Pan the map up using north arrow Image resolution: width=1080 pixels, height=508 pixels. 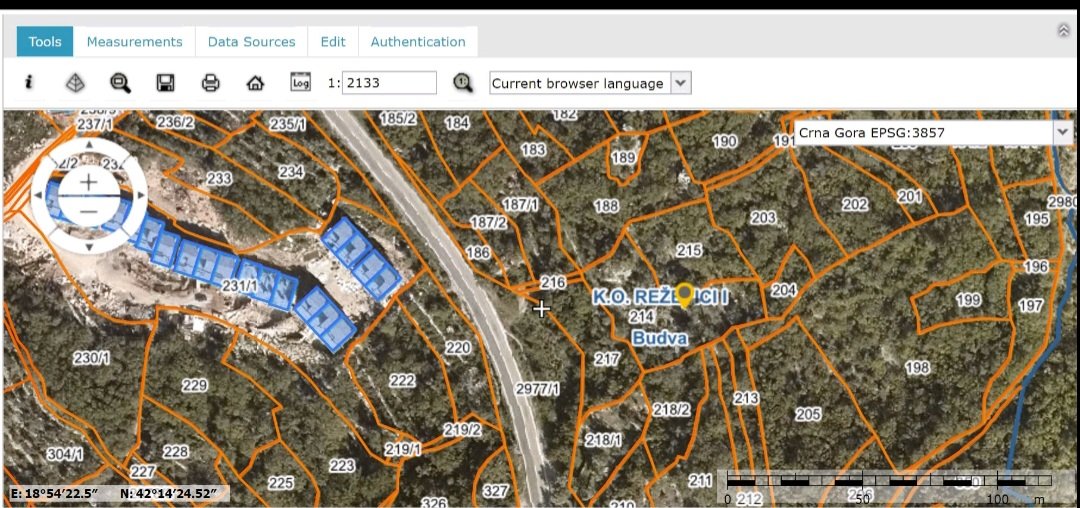89,147
